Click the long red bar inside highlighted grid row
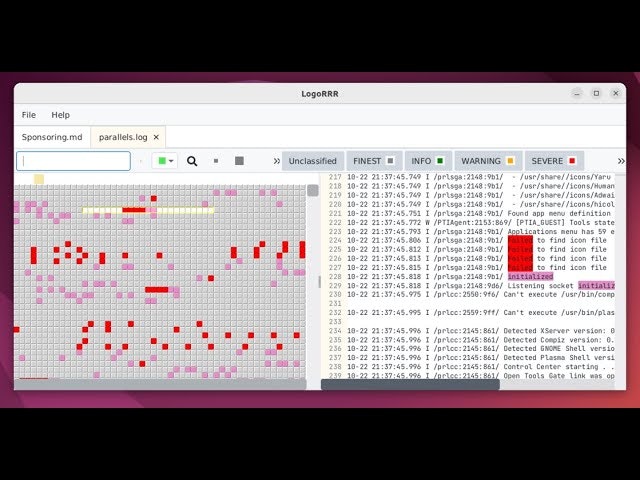The width and height of the screenshot is (640, 480). point(134,210)
